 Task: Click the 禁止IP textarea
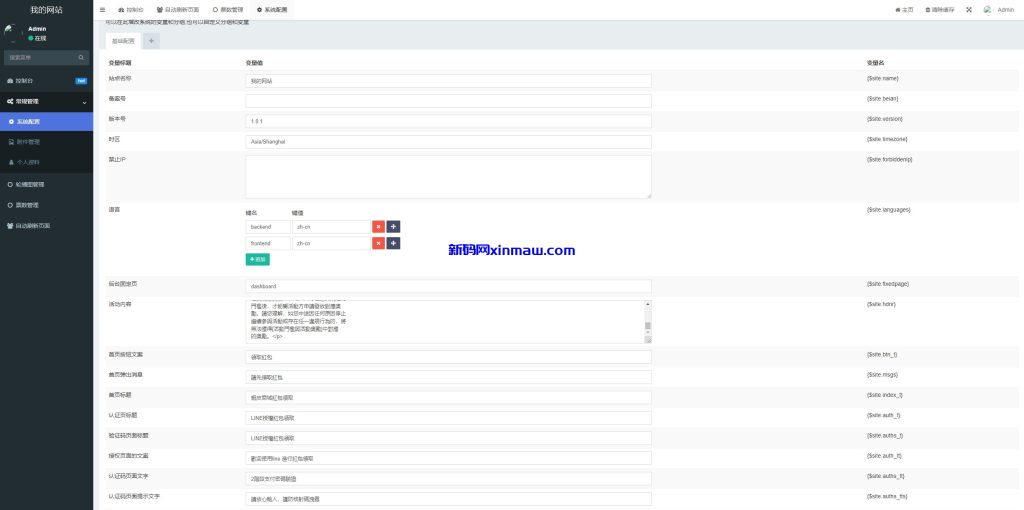tap(448, 176)
